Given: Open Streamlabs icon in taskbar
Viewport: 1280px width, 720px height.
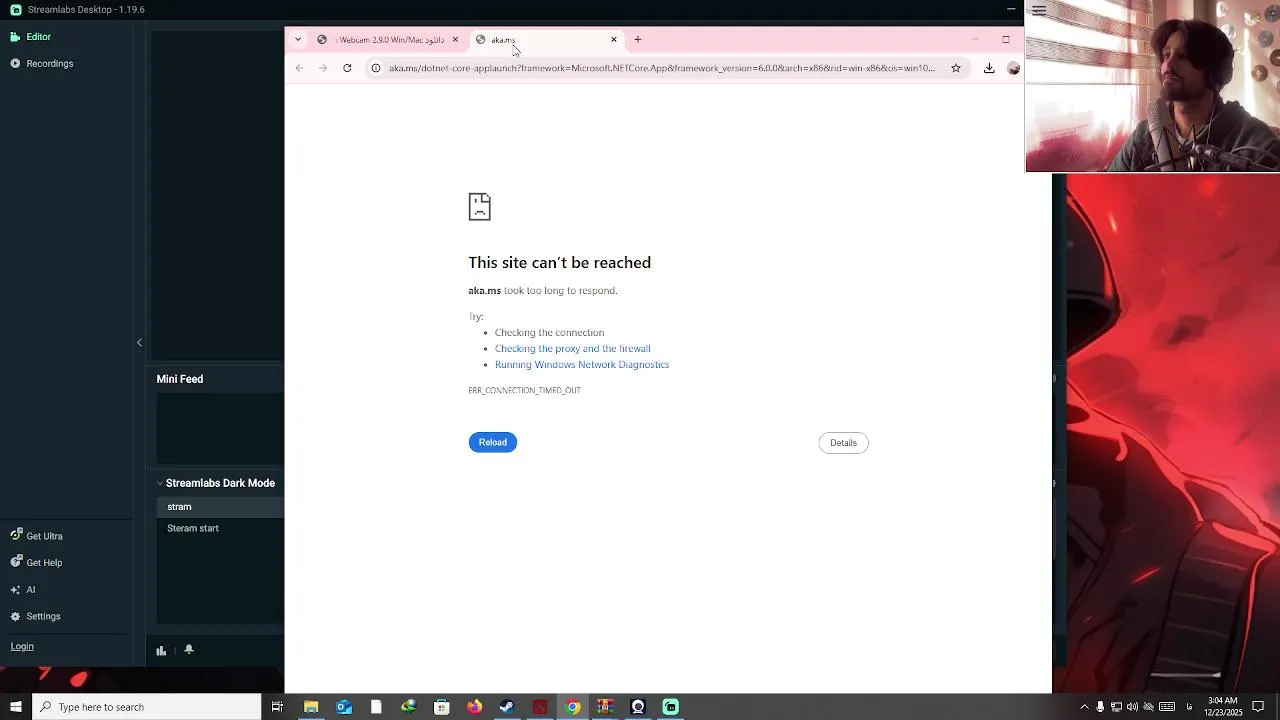Looking at the screenshot, I should click(x=671, y=707).
